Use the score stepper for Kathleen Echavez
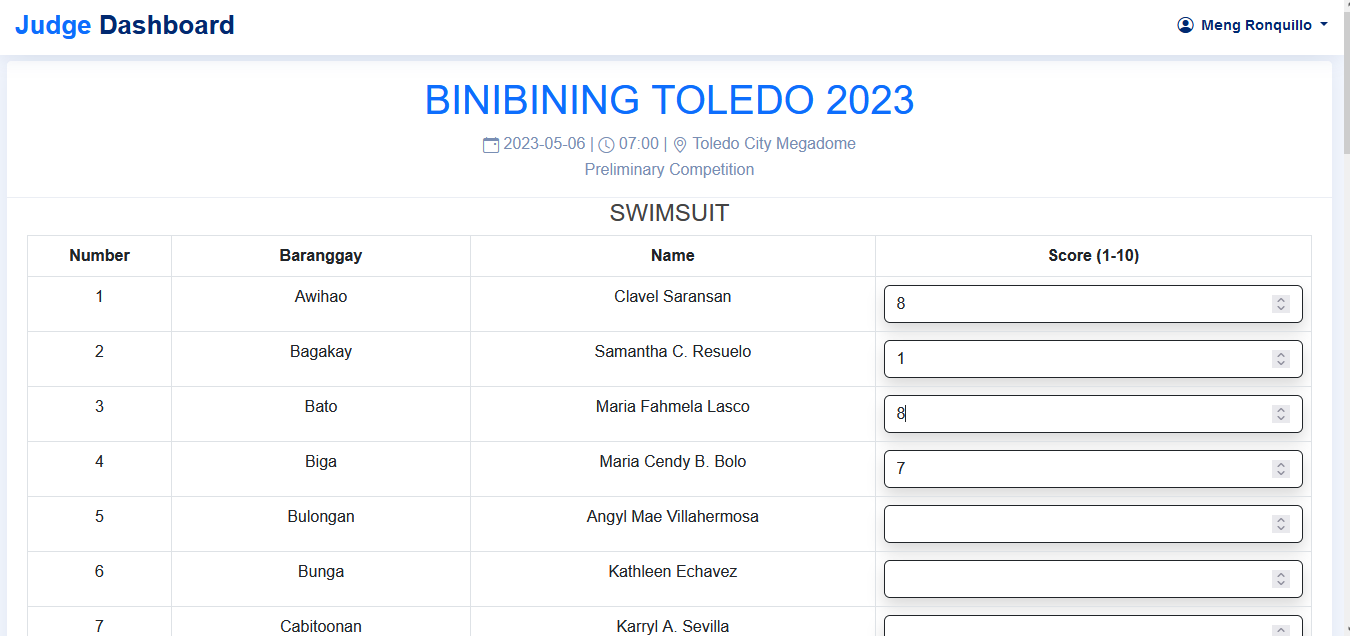 (x=1280, y=579)
